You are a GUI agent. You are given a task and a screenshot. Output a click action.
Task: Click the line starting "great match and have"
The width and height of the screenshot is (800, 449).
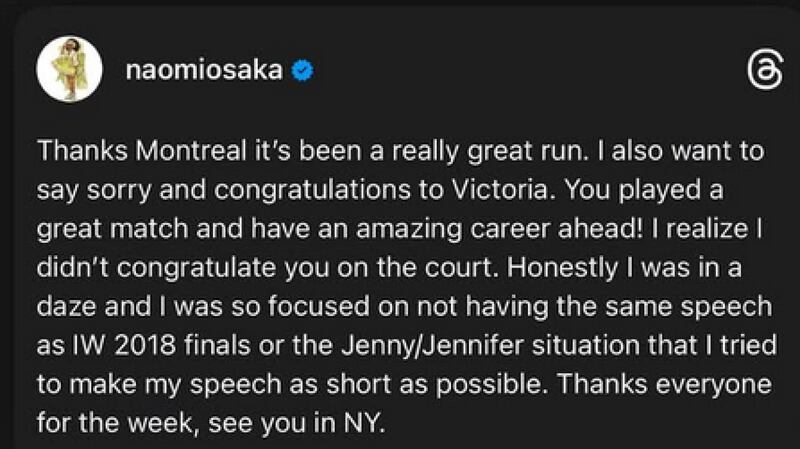point(399,230)
